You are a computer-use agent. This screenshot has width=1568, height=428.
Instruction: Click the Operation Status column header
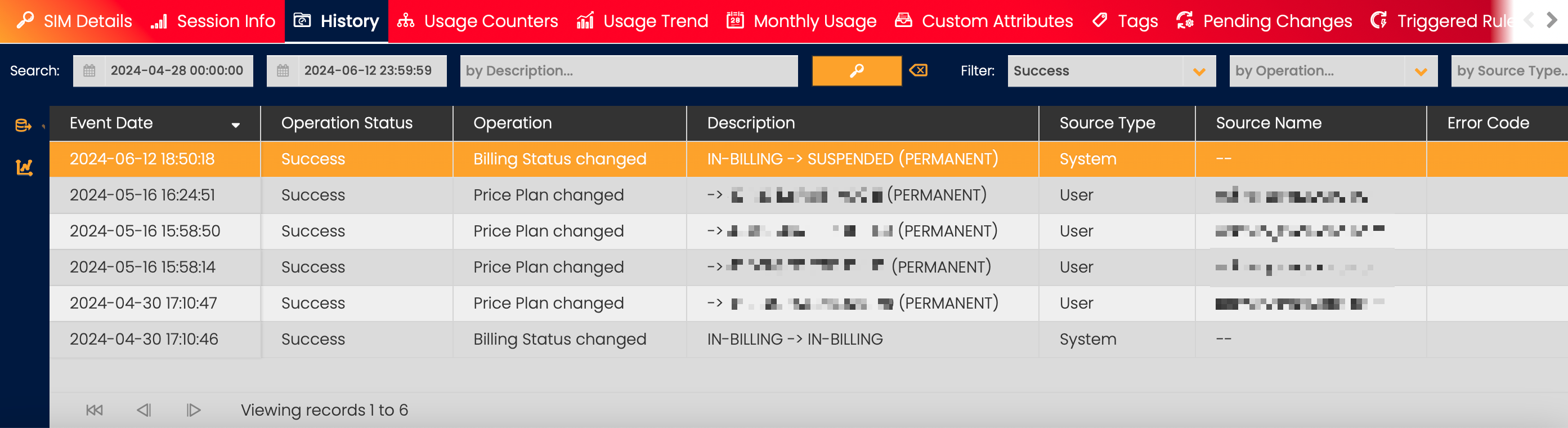click(346, 123)
